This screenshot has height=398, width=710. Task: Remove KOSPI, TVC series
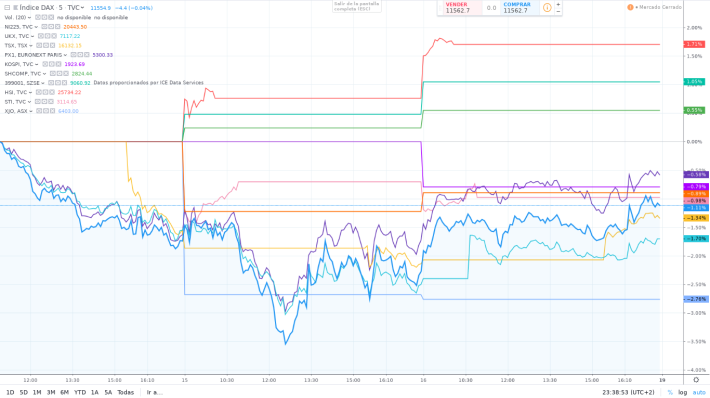click(58, 64)
